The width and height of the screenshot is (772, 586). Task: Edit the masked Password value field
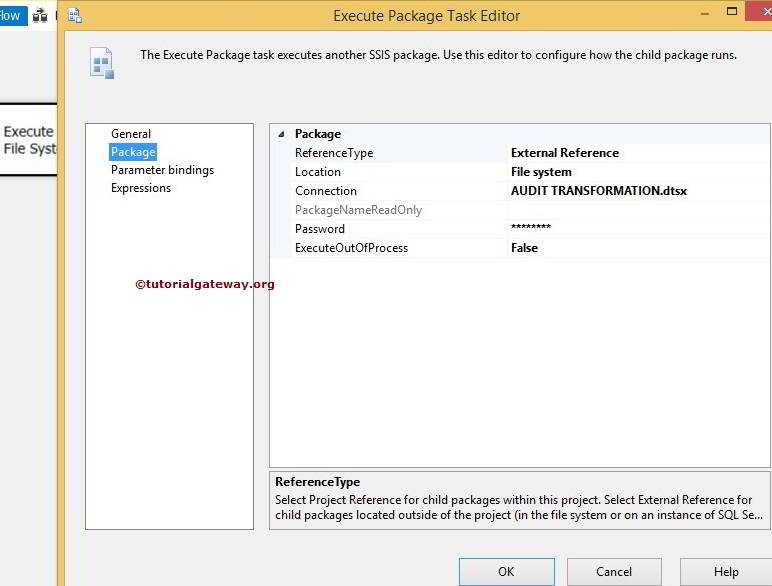[639, 229]
